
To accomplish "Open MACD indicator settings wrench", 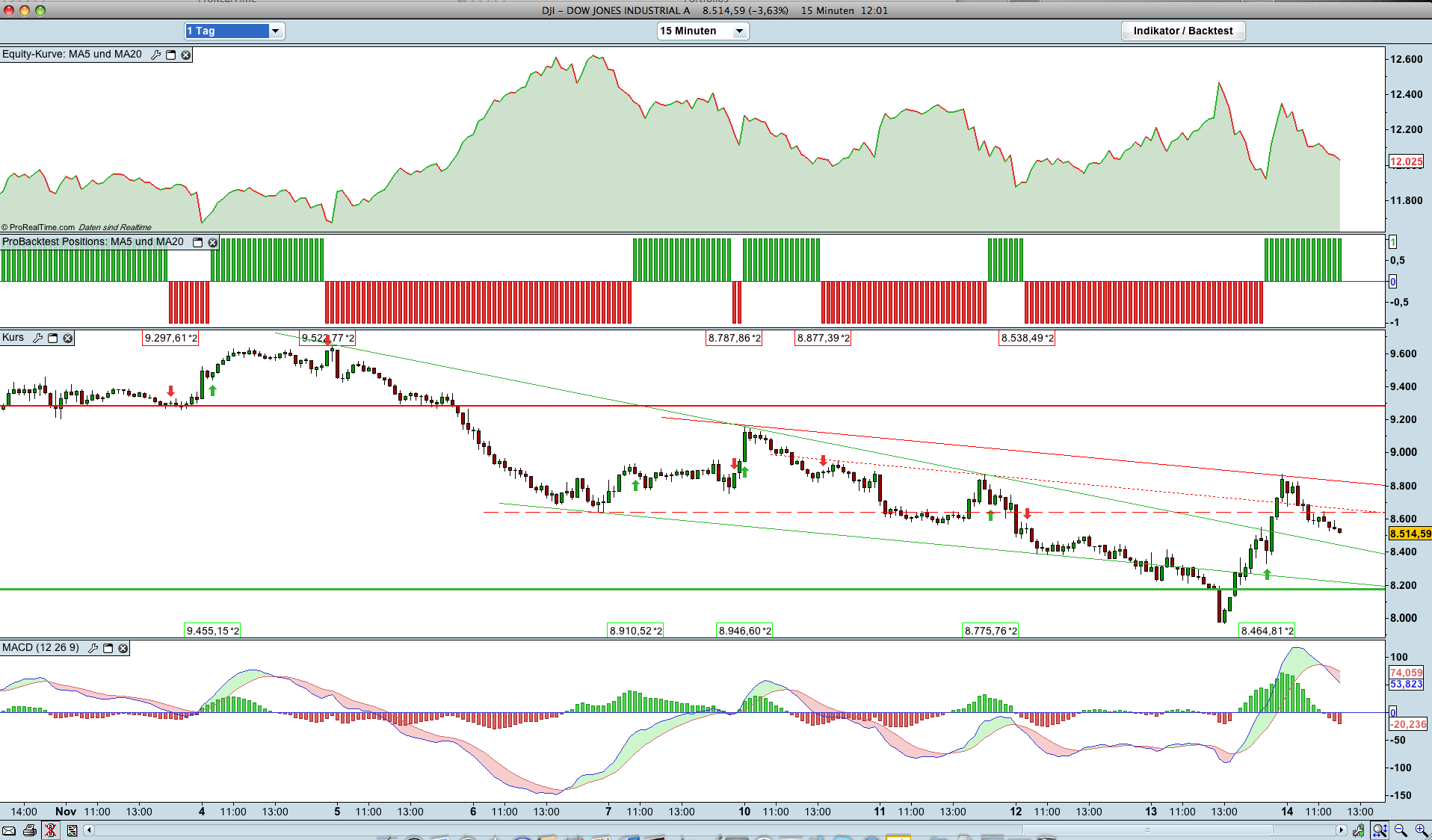I will 93,648.
